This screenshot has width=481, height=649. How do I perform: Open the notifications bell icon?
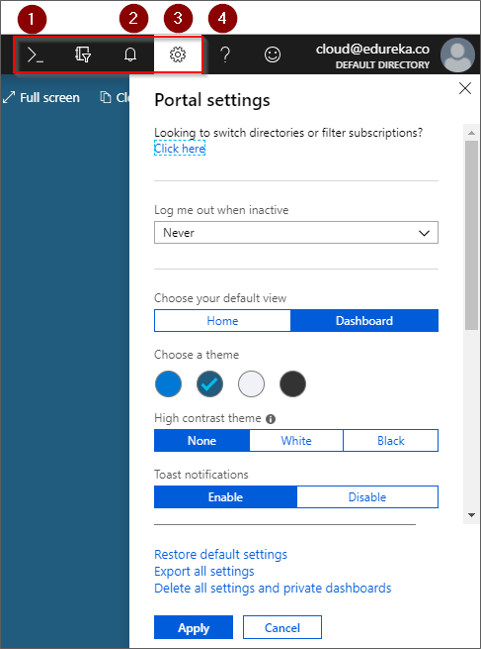click(130, 55)
